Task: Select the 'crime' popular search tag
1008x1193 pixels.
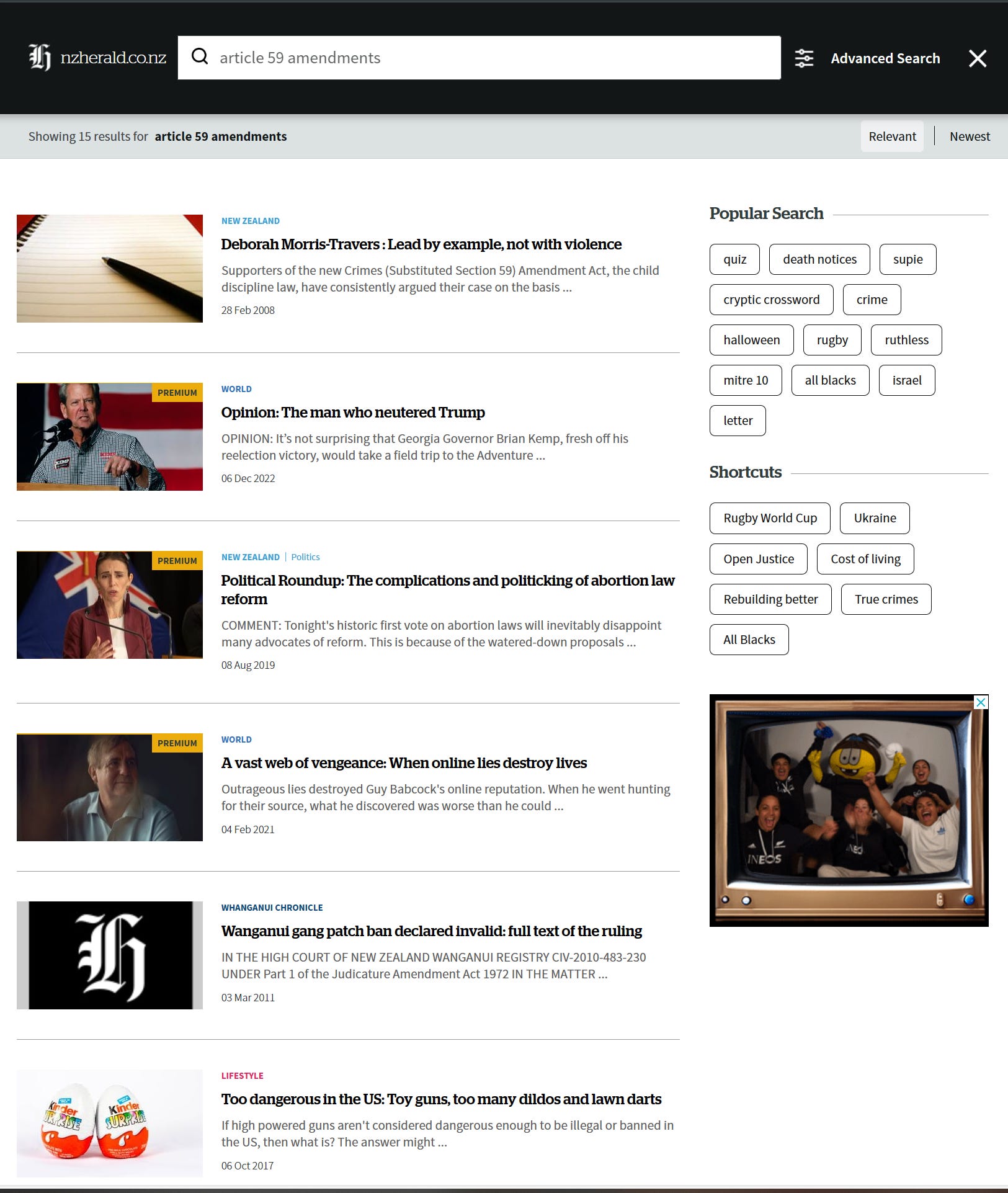Action: (x=872, y=300)
